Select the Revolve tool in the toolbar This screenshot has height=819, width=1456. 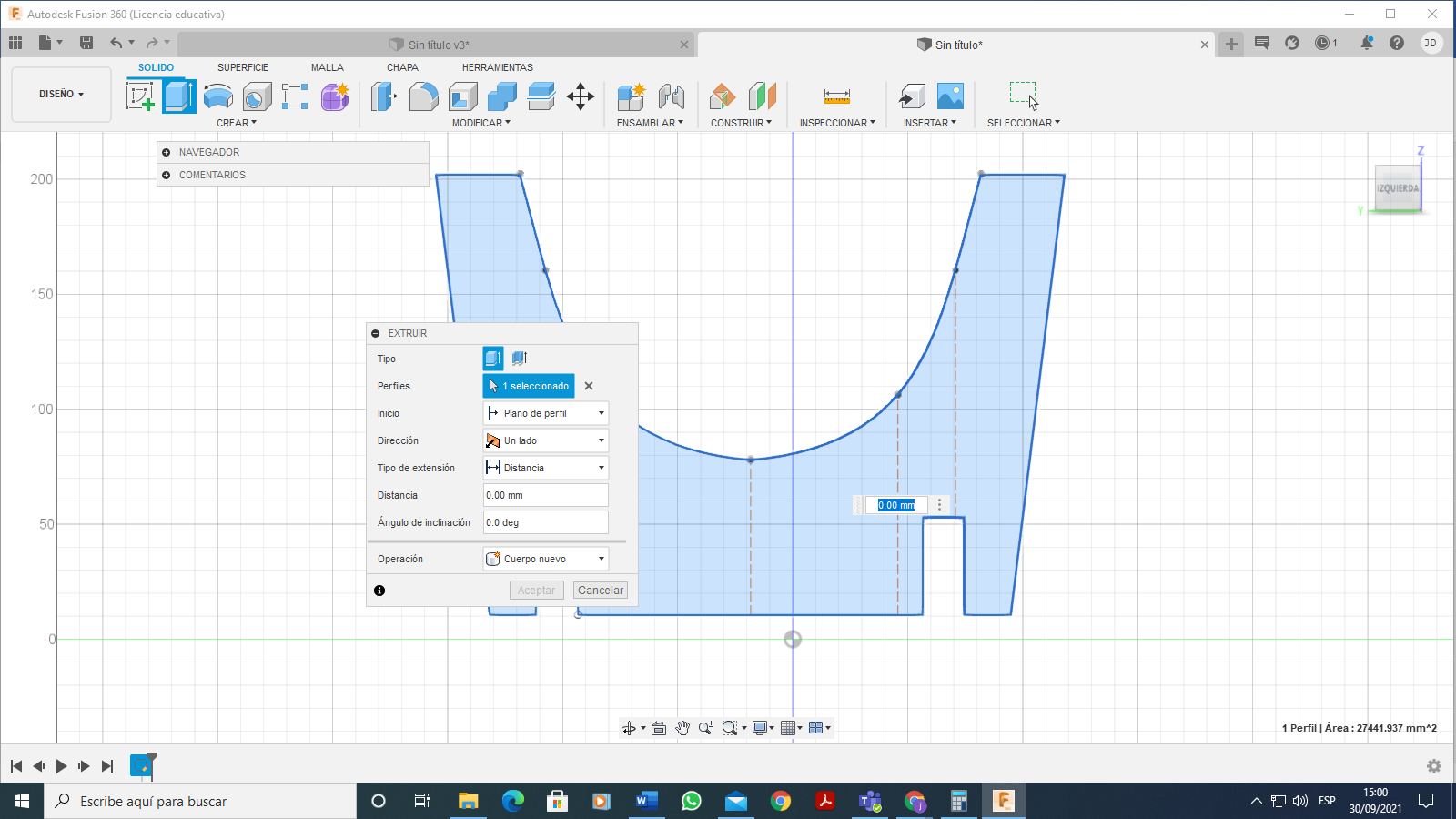point(218,96)
